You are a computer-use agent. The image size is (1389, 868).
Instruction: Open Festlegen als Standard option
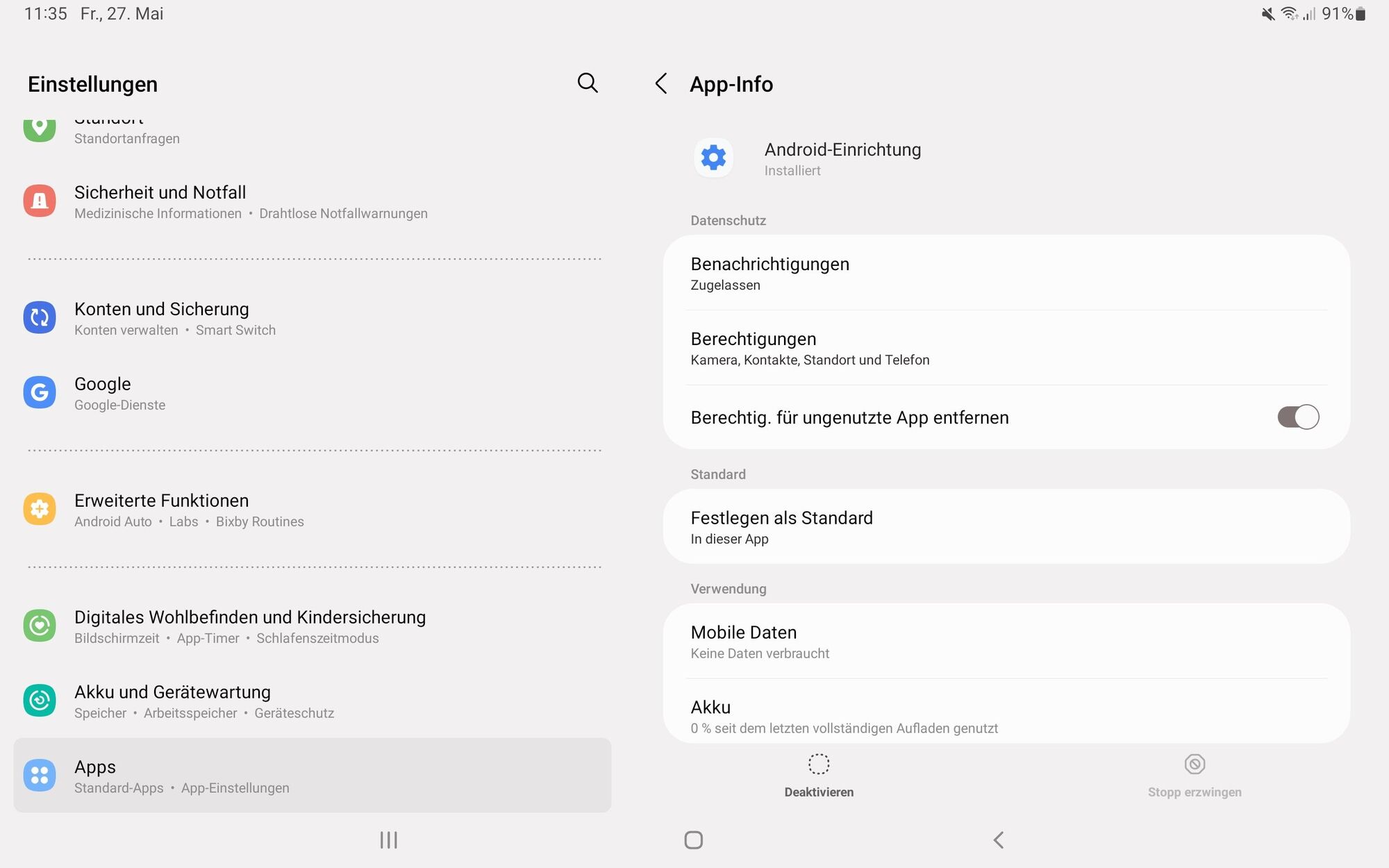[1006, 527]
